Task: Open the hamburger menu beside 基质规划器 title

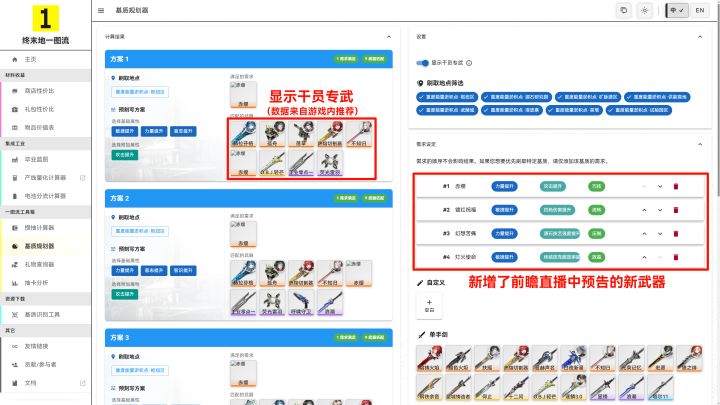Action: click(x=101, y=10)
